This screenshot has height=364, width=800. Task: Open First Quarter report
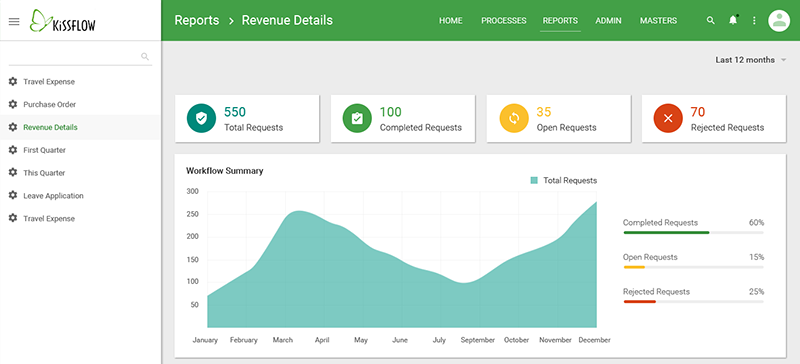point(44,150)
